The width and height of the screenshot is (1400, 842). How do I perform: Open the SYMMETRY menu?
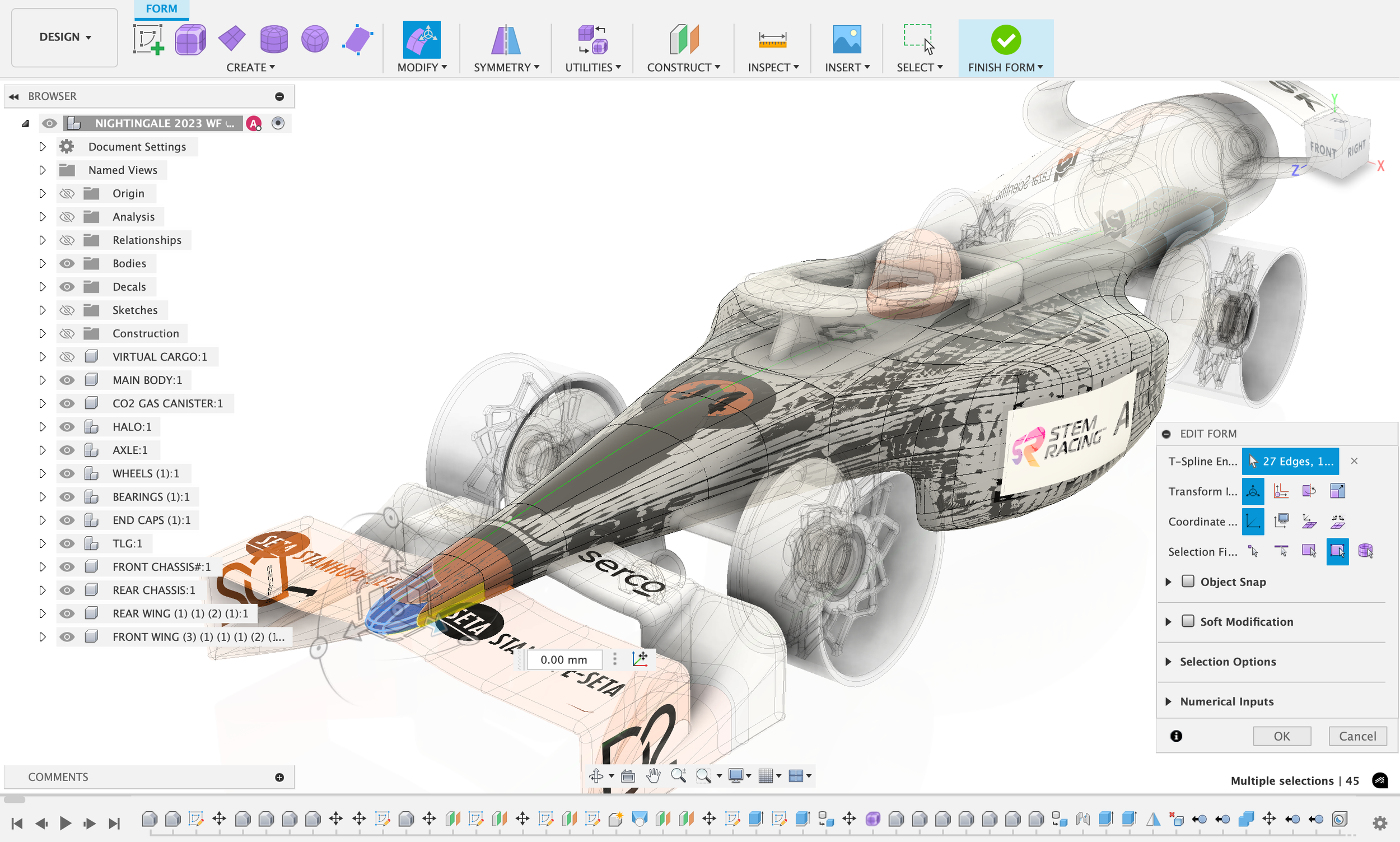(506, 67)
